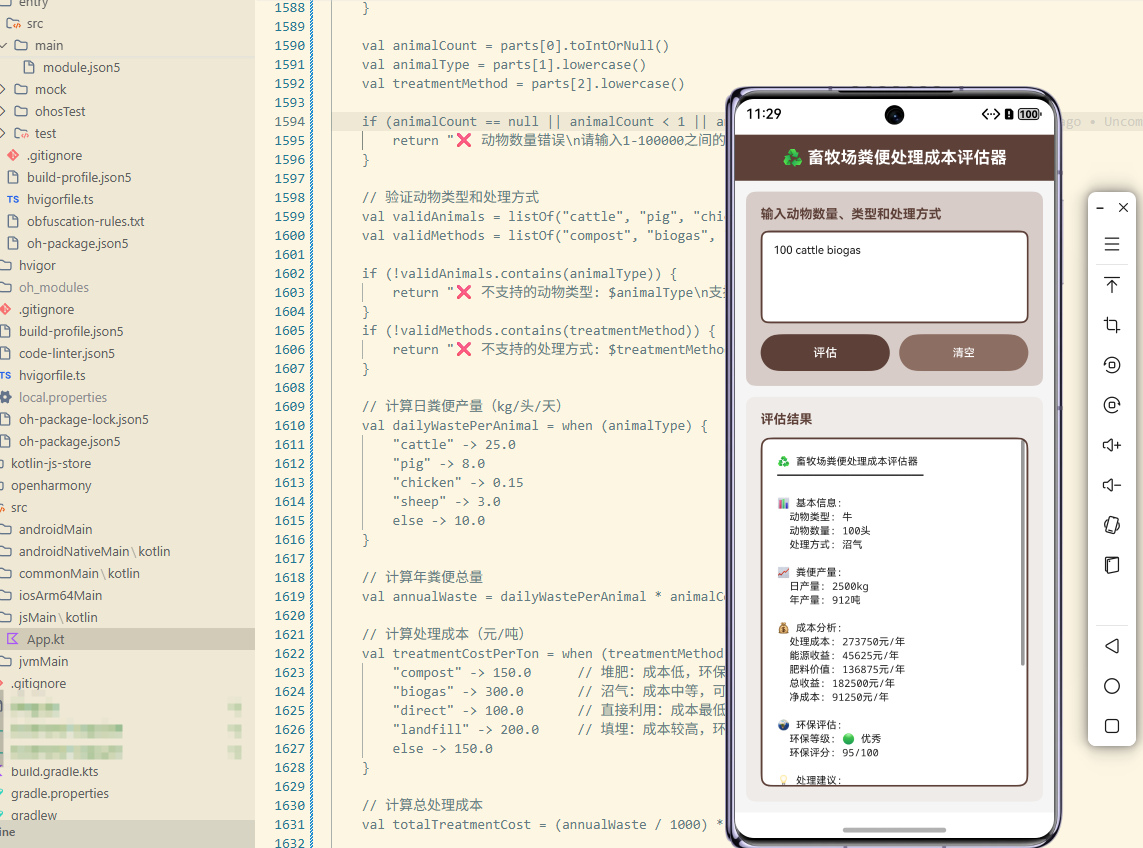Click the 评估结果 heading
1143x848 pixels.
coord(787,419)
